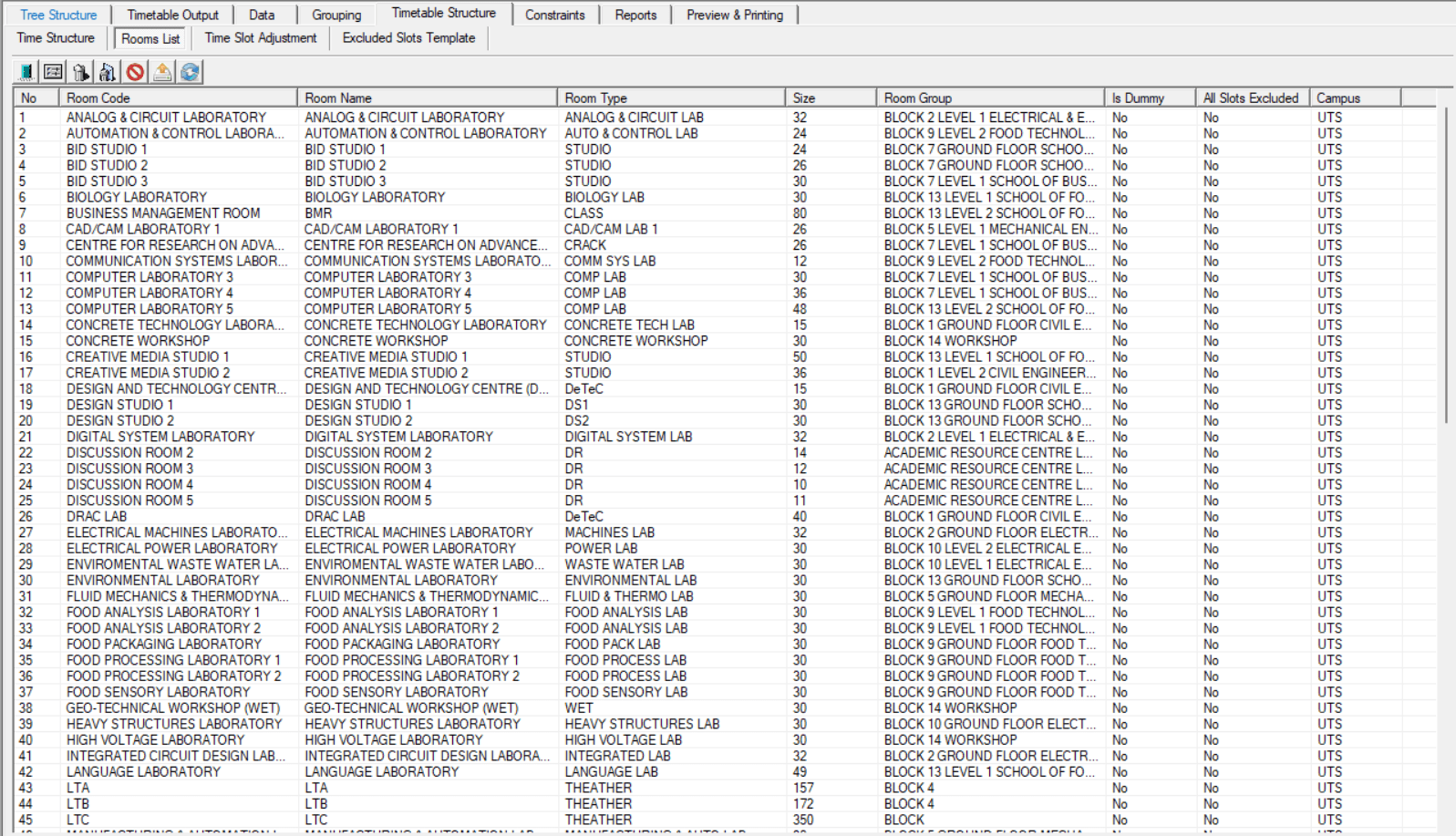Sort by the Room Code column header
The width and height of the screenshot is (1456, 836).
[178, 98]
